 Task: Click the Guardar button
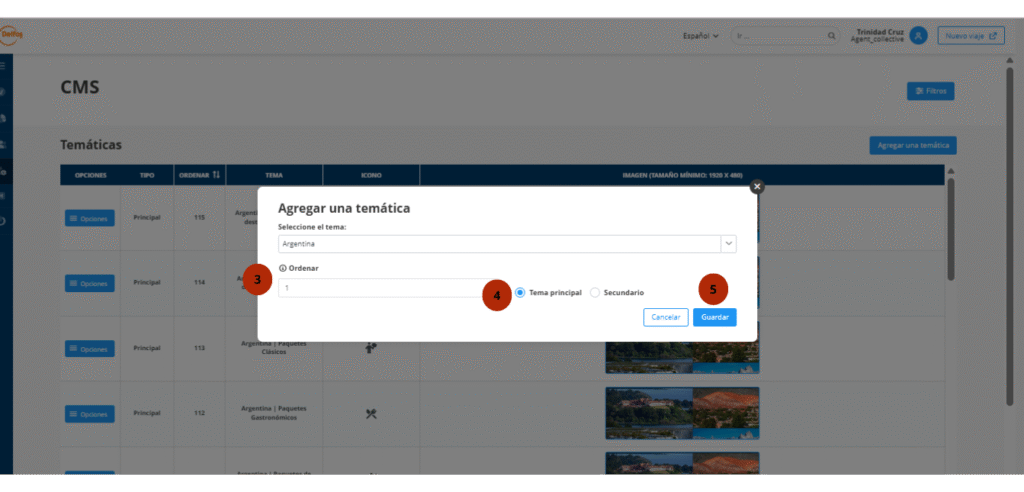coord(714,317)
